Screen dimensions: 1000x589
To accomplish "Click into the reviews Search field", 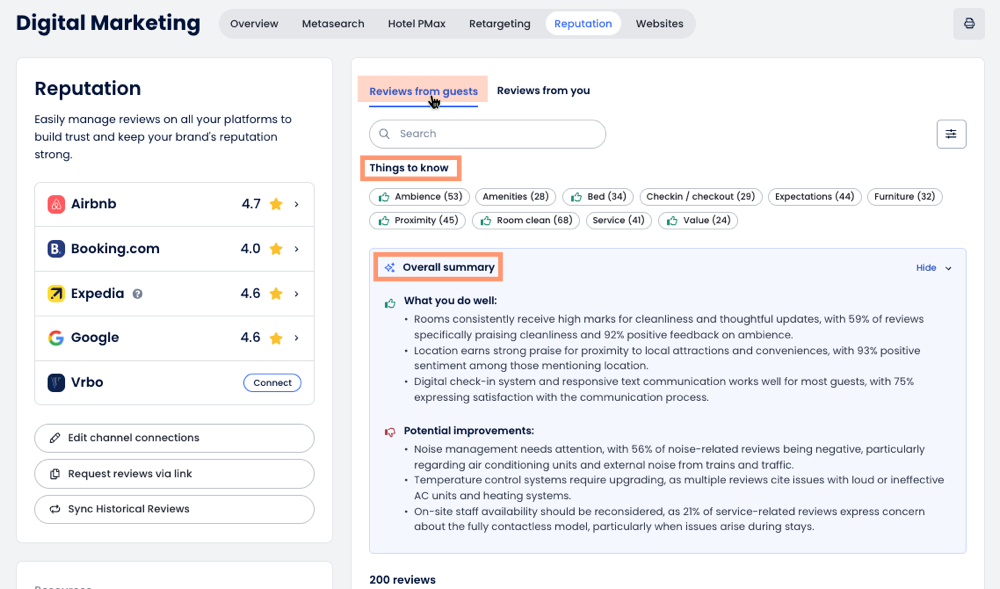I will (x=495, y=134).
